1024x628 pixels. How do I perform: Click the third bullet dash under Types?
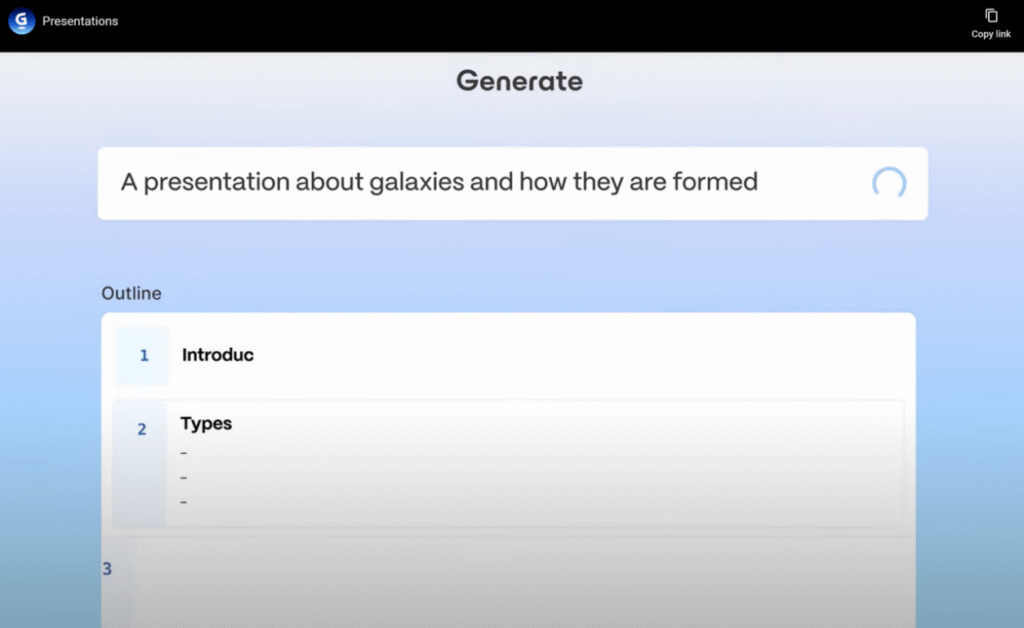[184, 502]
